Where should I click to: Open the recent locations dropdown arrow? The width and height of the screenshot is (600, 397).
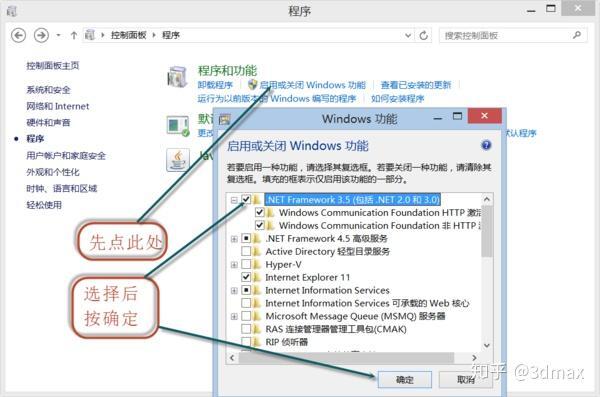[x=58, y=35]
